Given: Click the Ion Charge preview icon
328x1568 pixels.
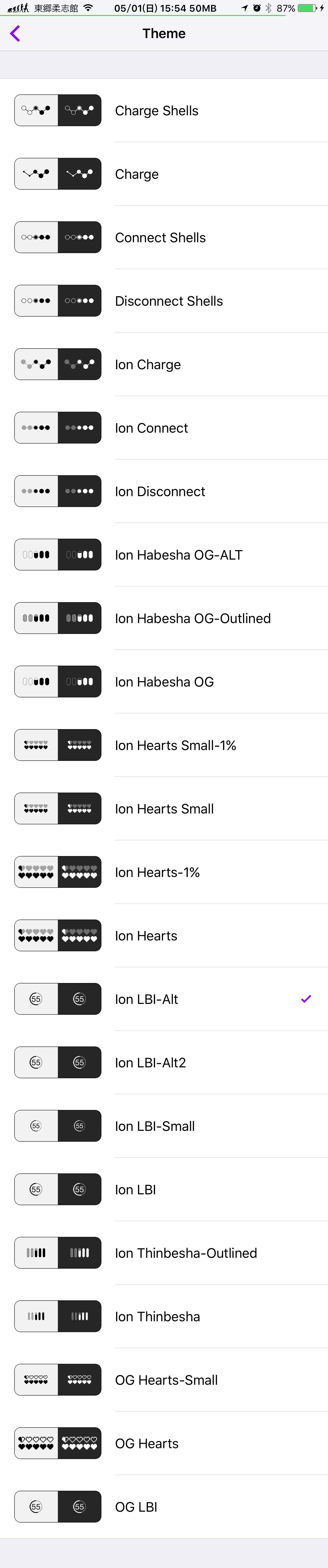Looking at the screenshot, I should coord(58,364).
